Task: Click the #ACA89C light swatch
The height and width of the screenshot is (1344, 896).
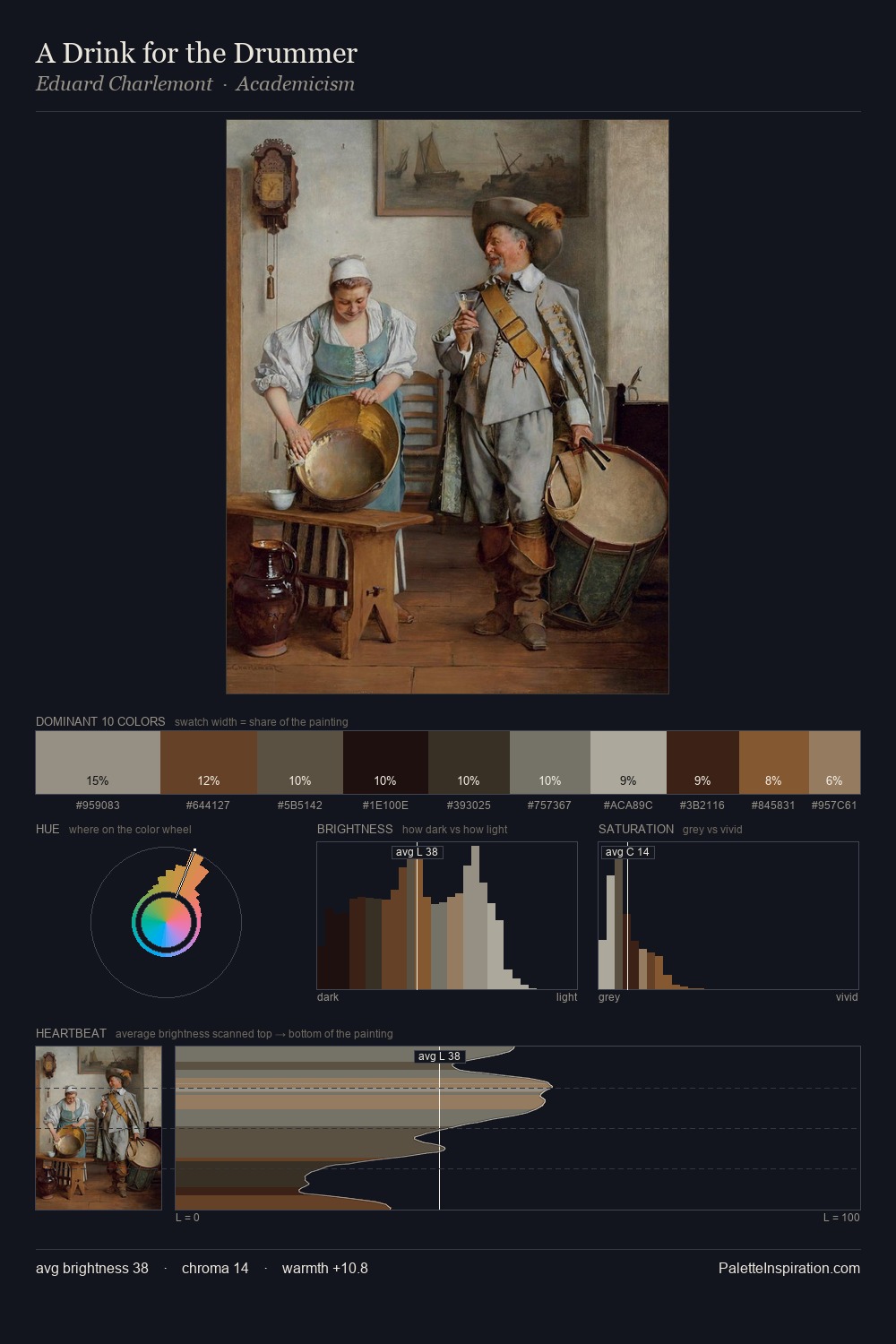Action: (x=628, y=762)
